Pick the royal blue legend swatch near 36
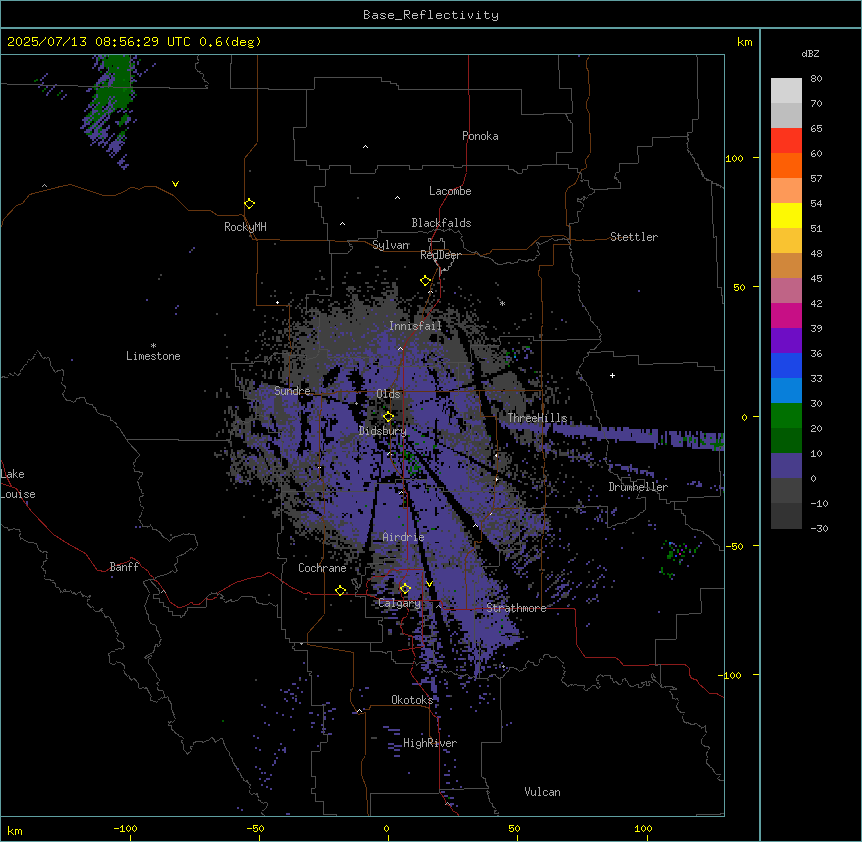This screenshot has height=842, width=862. click(x=786, y=365)
